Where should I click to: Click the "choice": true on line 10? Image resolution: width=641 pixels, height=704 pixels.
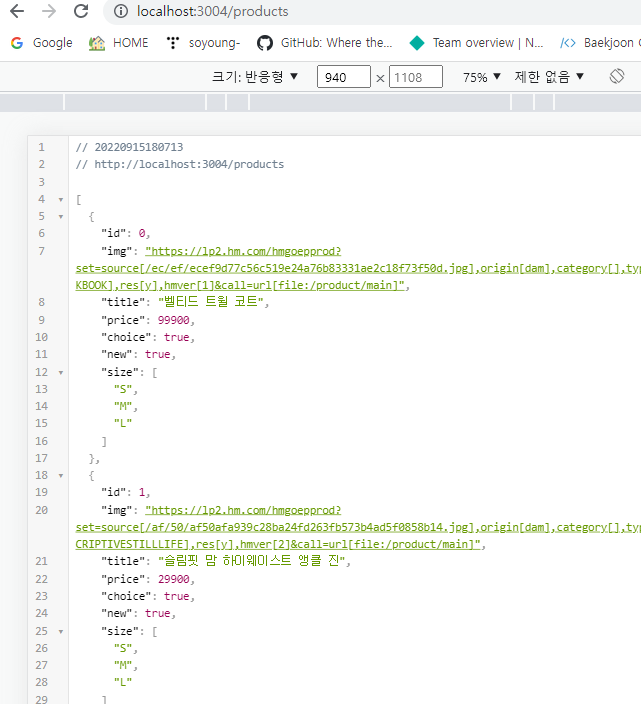[148, 337]
